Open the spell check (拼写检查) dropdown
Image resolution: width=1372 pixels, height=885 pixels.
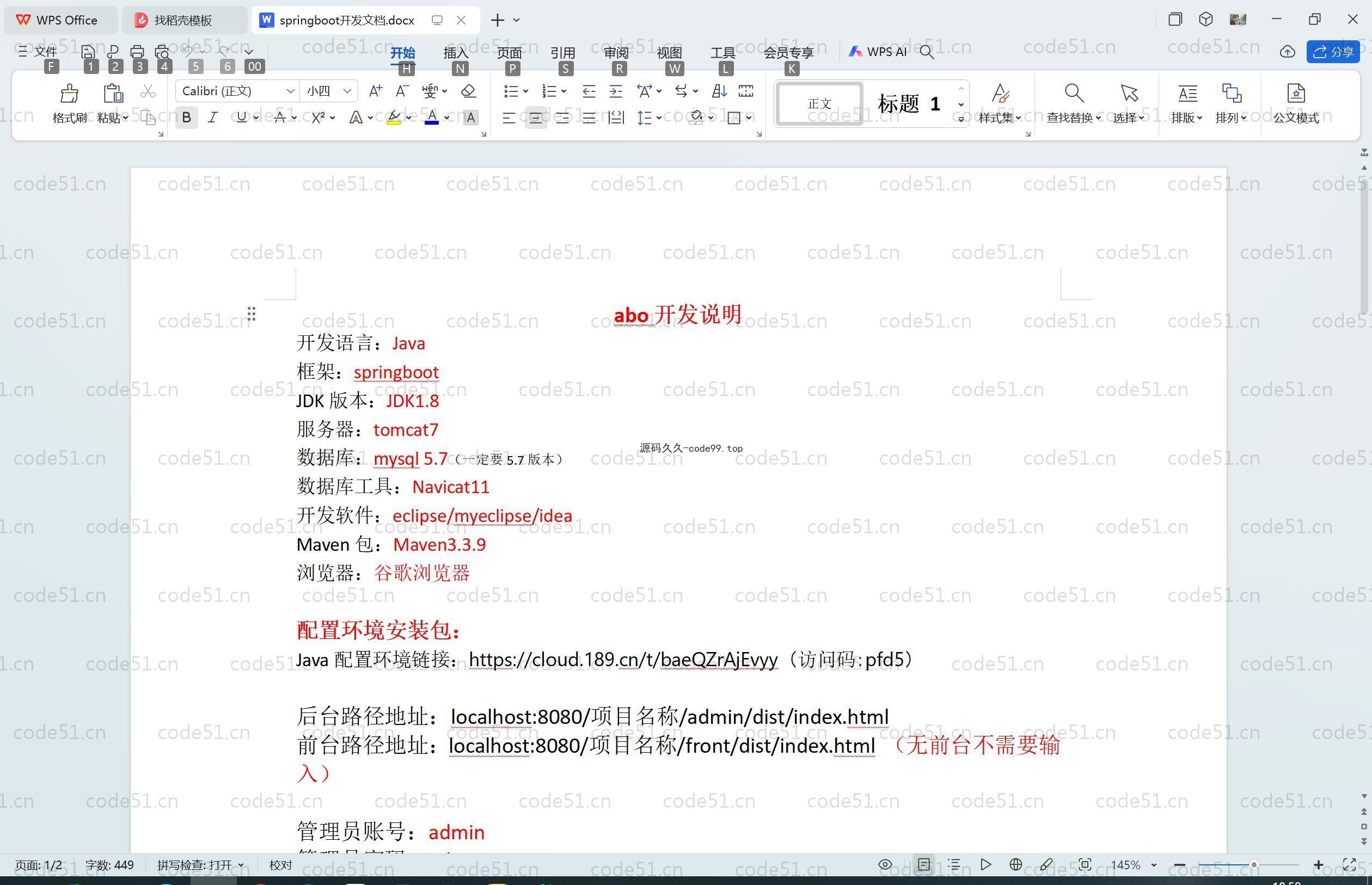241,865
